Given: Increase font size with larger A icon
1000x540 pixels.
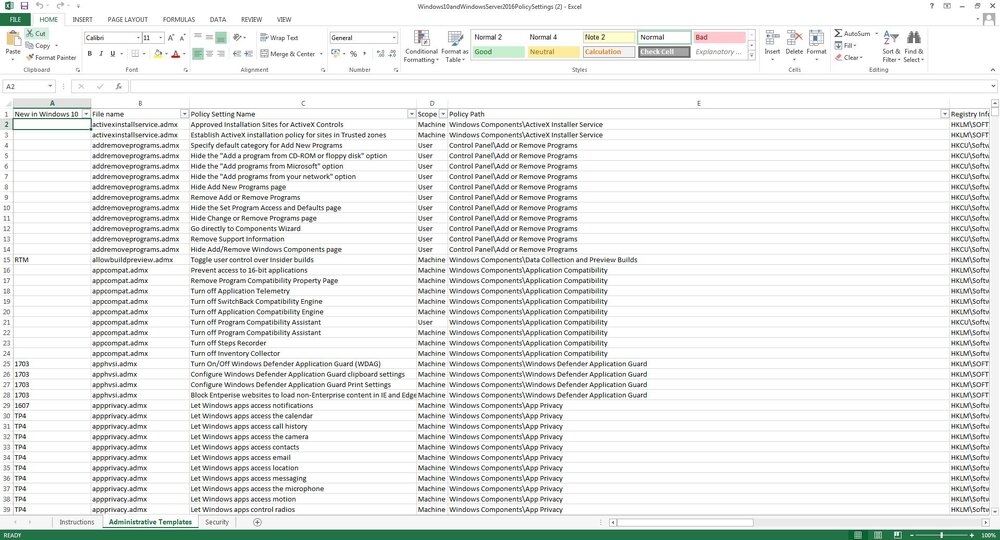Looking at the screenshot, I should 171,38.
